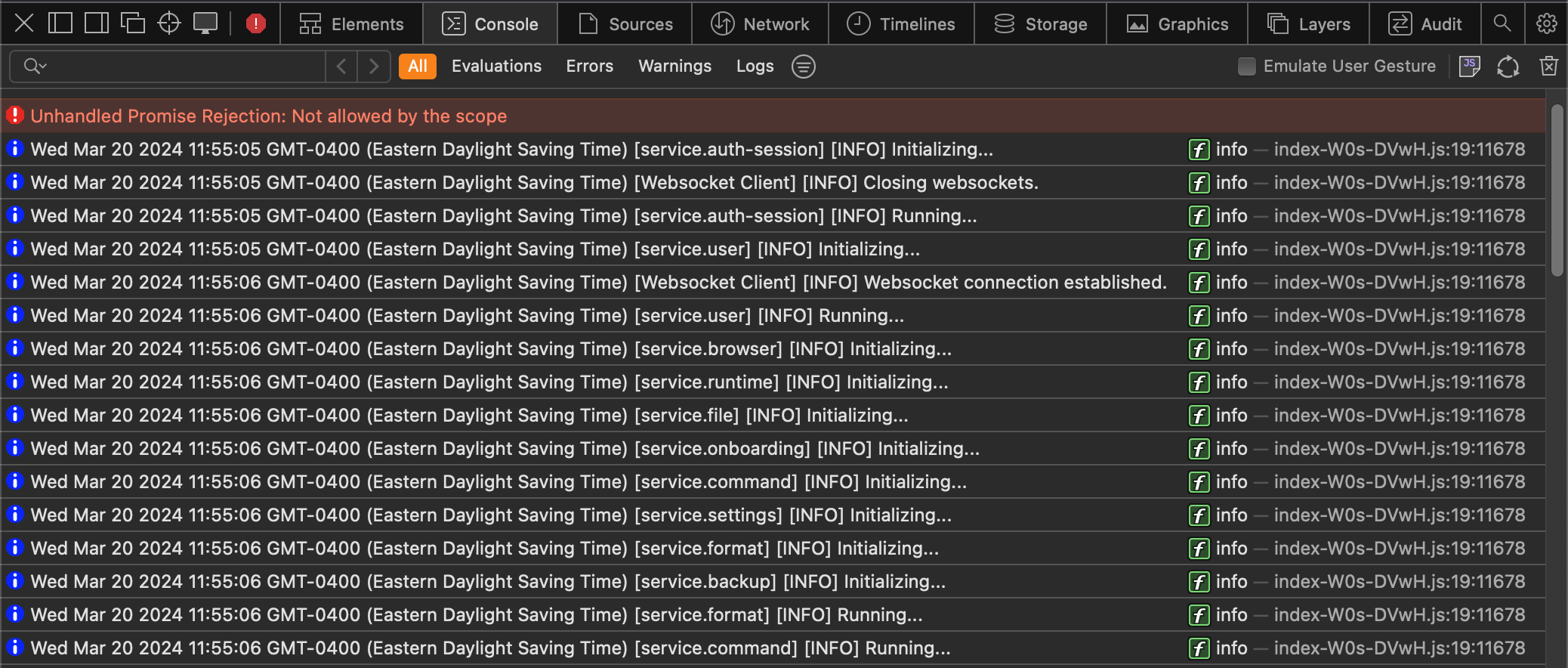The width and height of the screenshot is (1568, 668).
Task: Dock inspector to the left side
Action: coord(60,23)
